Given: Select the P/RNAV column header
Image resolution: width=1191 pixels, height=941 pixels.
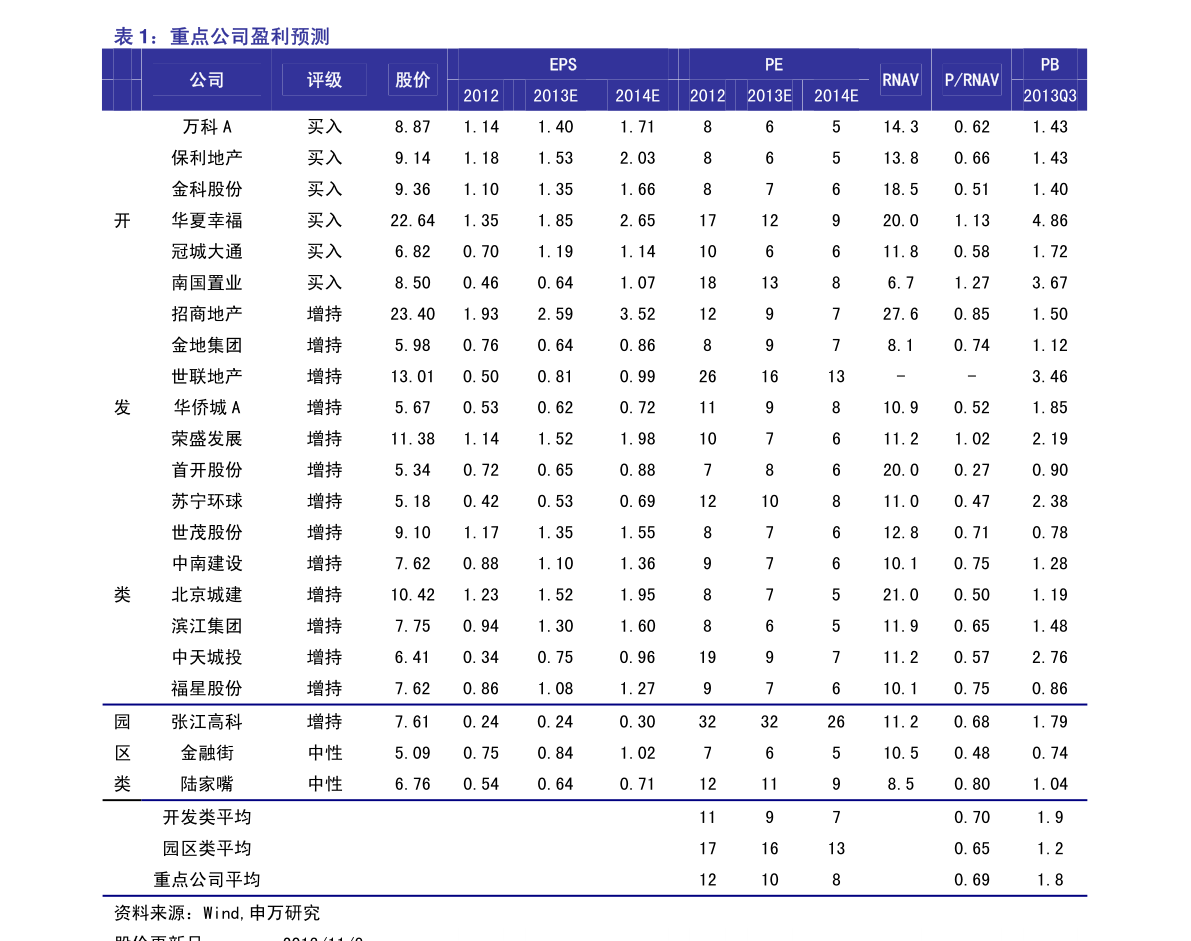Looking at the screenshot, I should 971,80.
